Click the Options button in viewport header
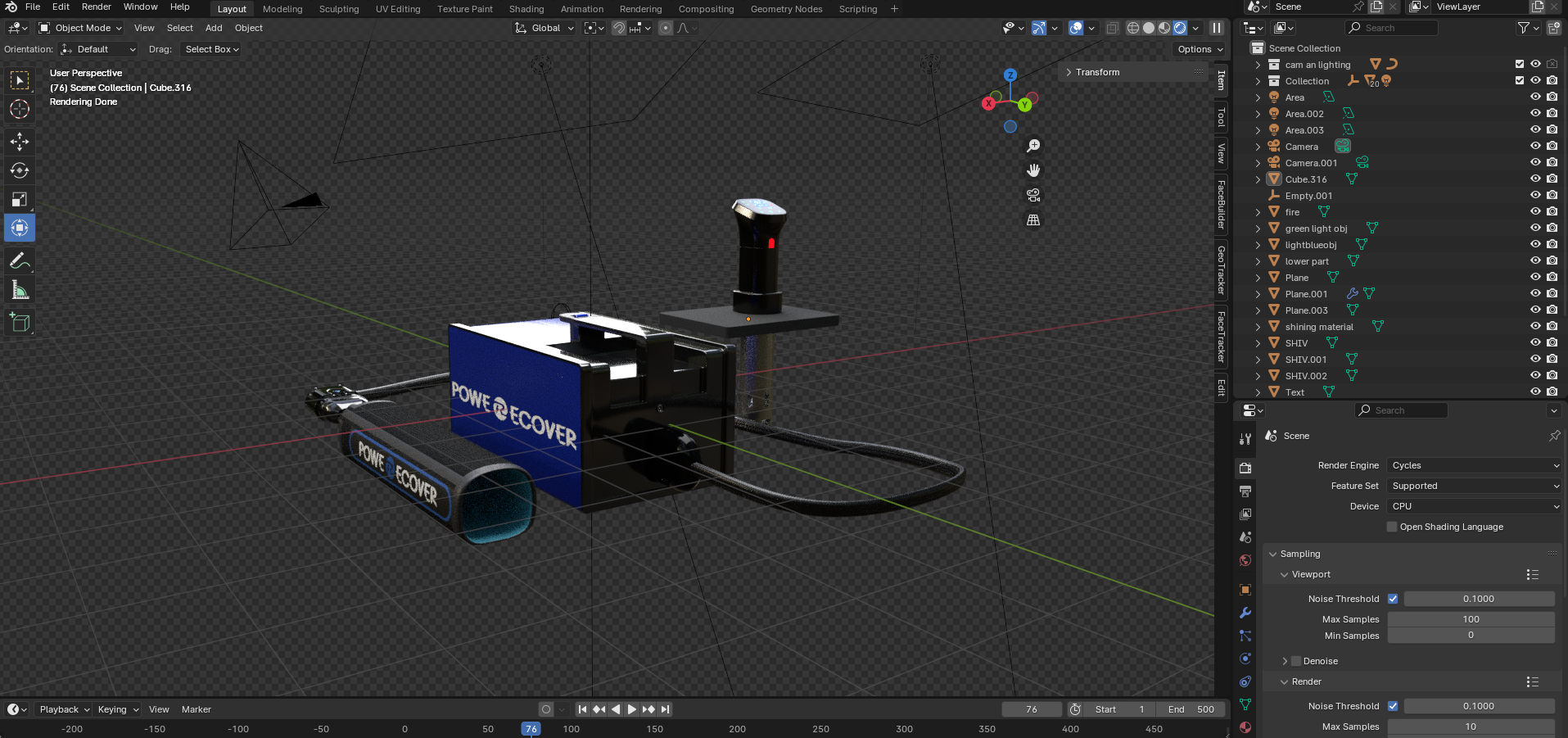 [1200, 49]
